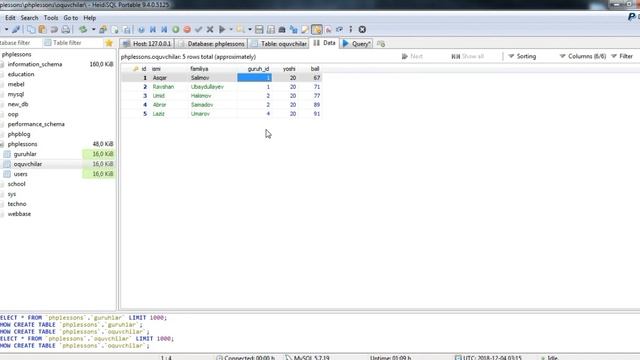The width and height of the screenshot is (640, 360).
Task: Run query with the play toolbar icon
Action: tap(222, 29)
